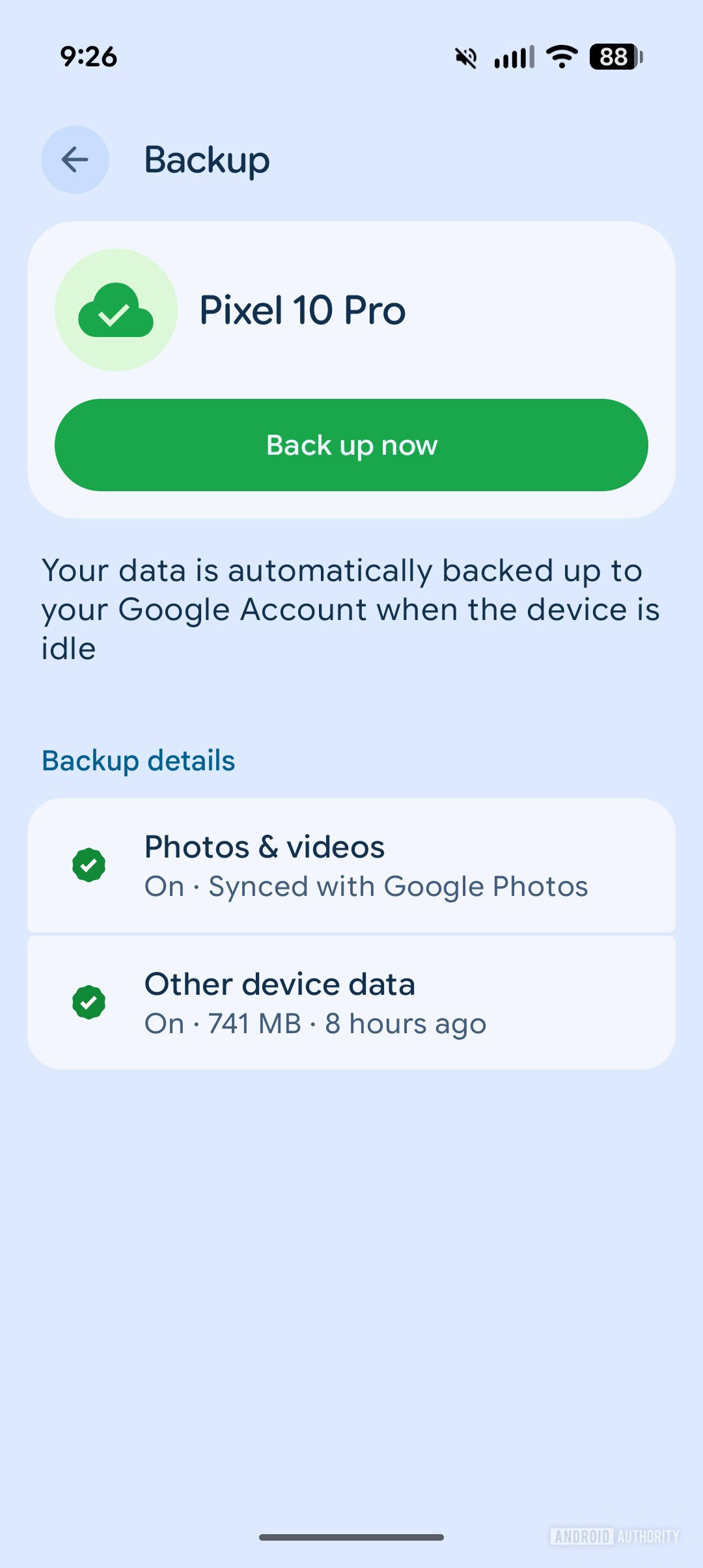Open Other device data backup settings
Viewport: 703px width, 1568px height.
pyautogui.click(x=351, y=1002)
